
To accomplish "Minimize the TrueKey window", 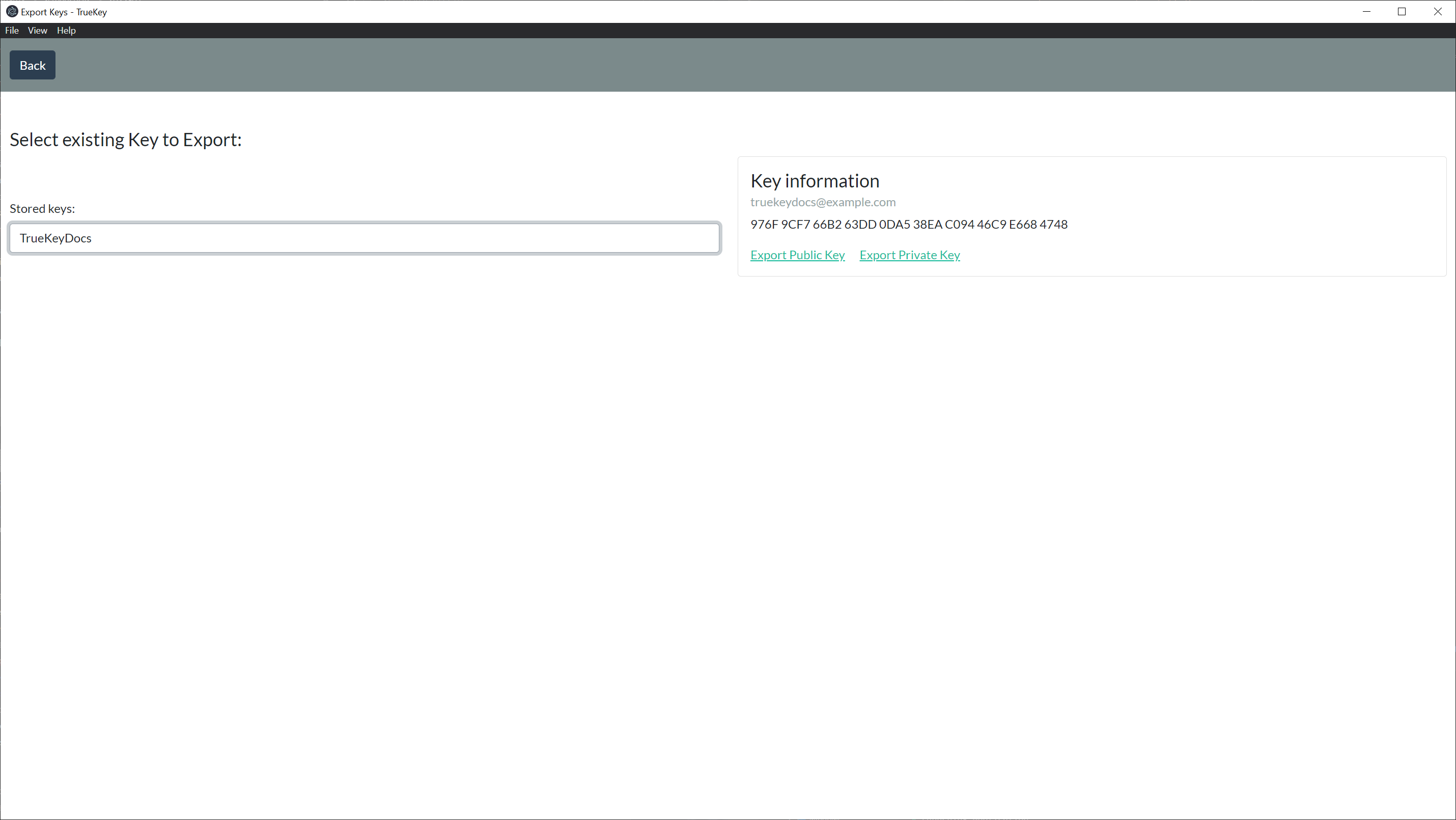I will pos(1366,11).
